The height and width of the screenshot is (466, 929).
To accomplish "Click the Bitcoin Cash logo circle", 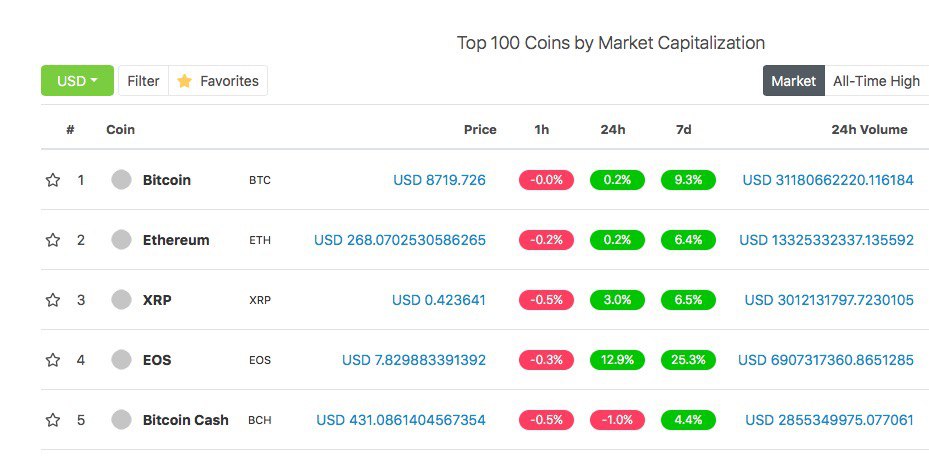I will click(121, 419).
